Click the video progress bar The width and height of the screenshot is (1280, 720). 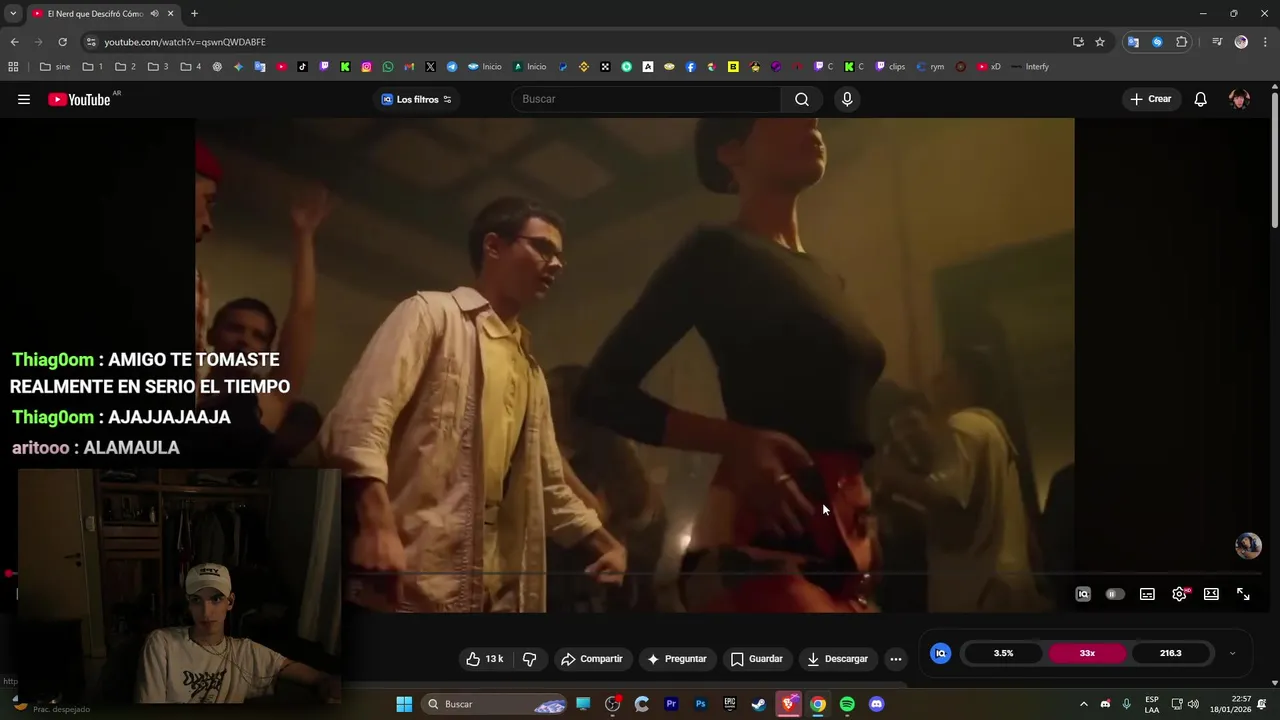click(635, 574)
